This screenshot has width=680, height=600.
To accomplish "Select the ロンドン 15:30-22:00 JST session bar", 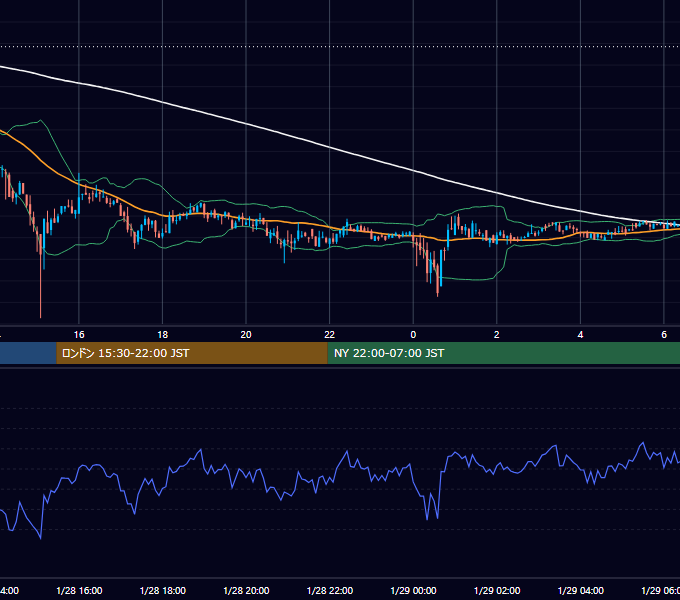I will (192, 353).
